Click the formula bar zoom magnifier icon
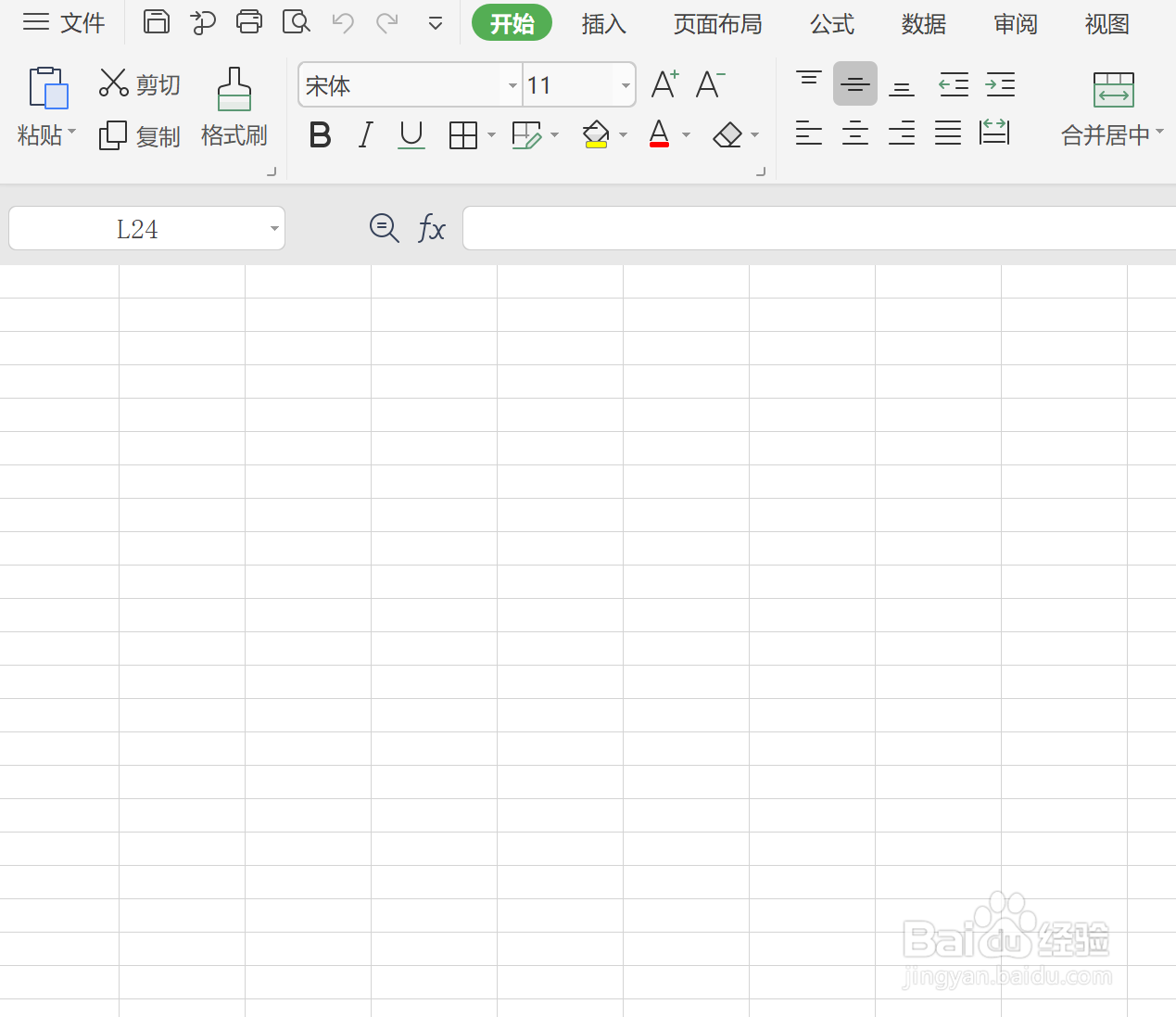 tap(384, 228)
